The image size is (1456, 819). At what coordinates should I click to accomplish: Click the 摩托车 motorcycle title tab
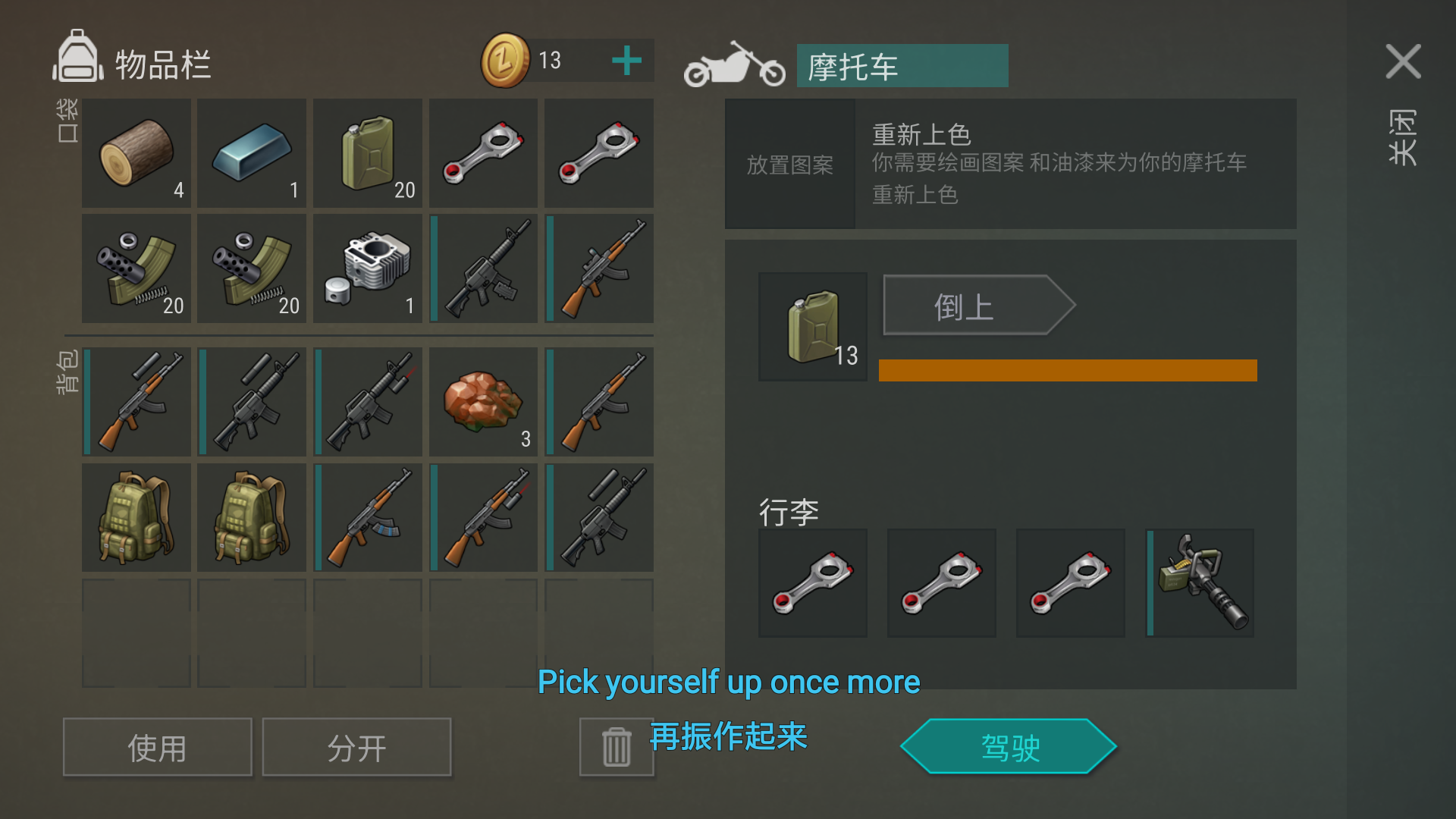[902, 66]
